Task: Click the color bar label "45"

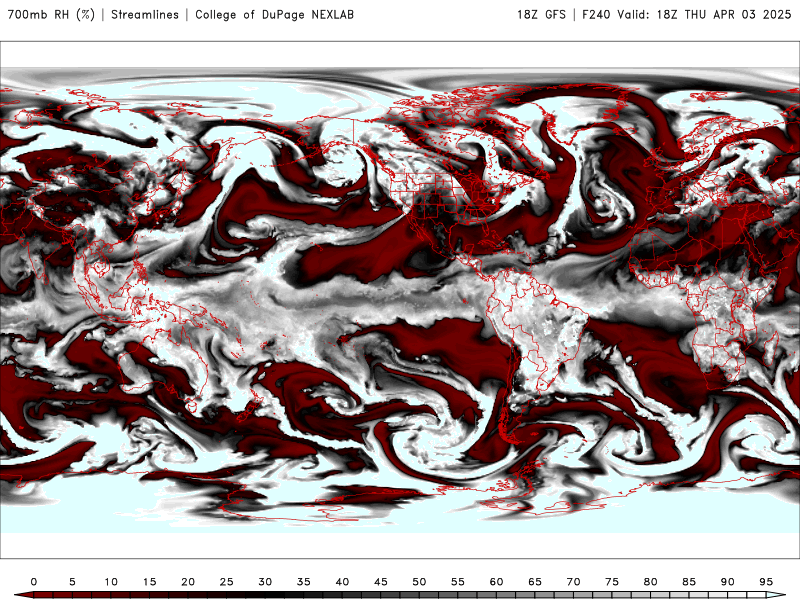Action: tap(381, 582)
